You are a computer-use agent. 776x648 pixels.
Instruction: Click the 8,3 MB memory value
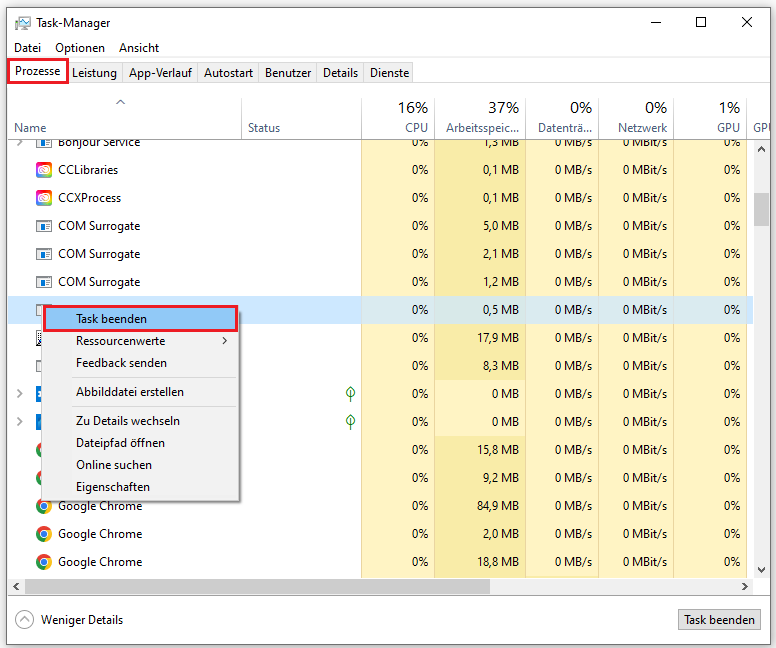501,366
